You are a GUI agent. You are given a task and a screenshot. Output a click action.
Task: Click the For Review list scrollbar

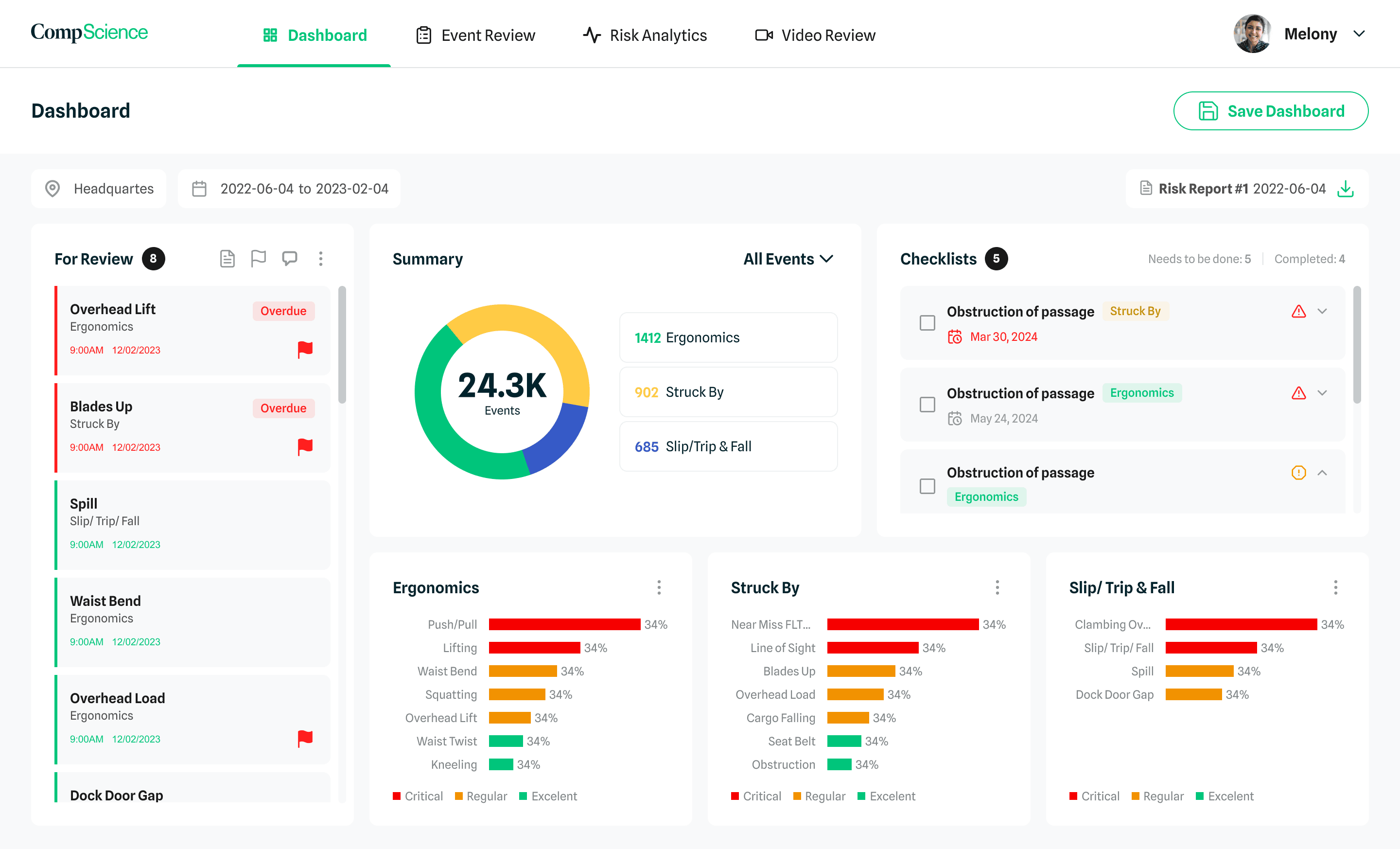click(x=342, y=344)
